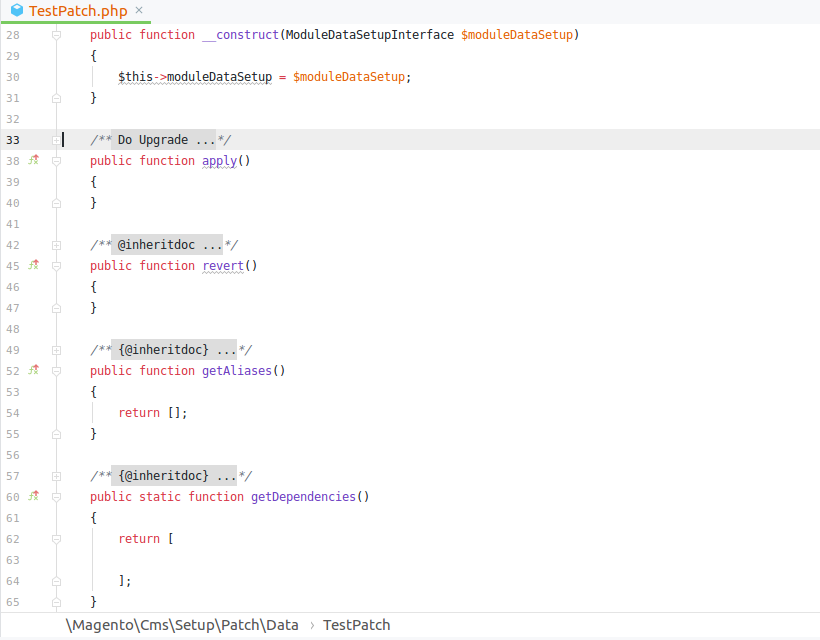This screenshot has width=820, height=640.
Task: Click fold end marker at line 55
Action: [56, 435]
